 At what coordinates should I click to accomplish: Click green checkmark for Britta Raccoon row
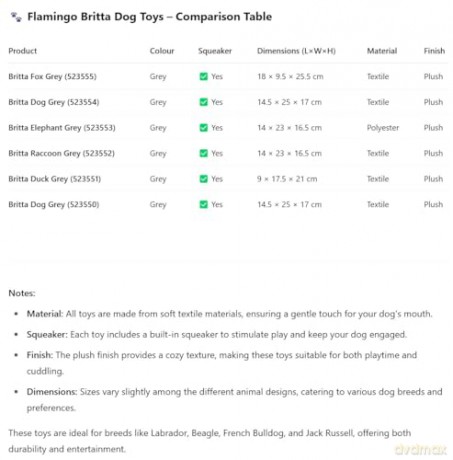(203, 153)
